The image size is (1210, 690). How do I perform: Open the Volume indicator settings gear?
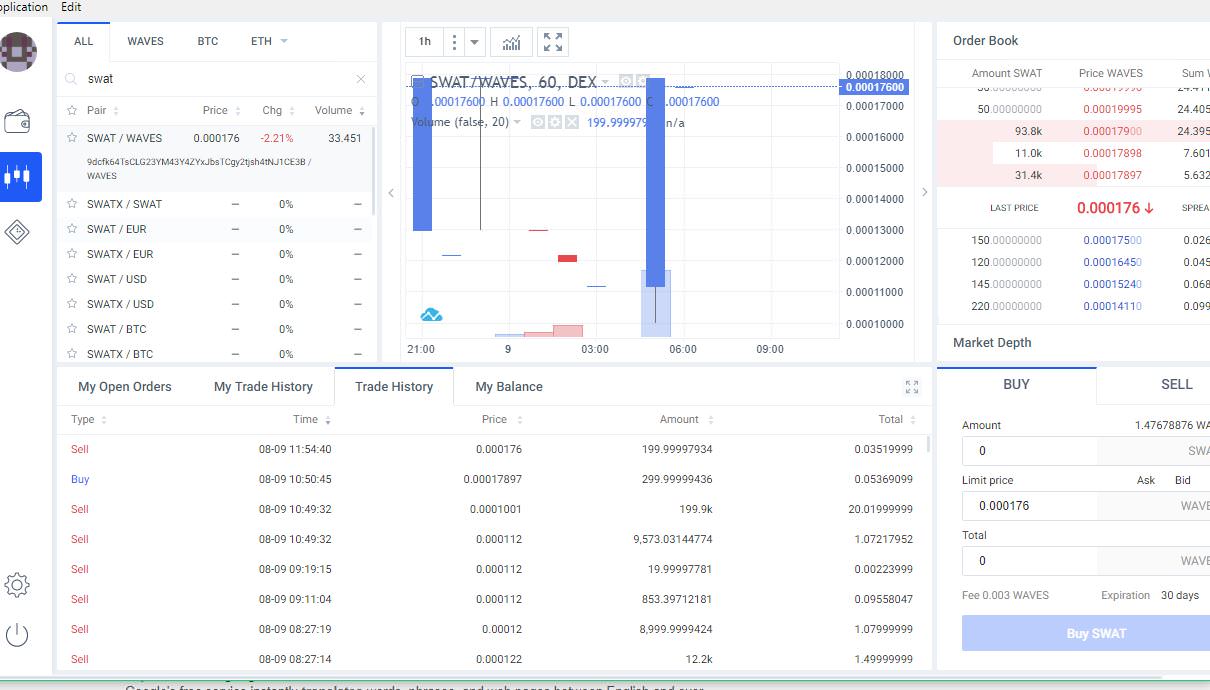[554, 122]
